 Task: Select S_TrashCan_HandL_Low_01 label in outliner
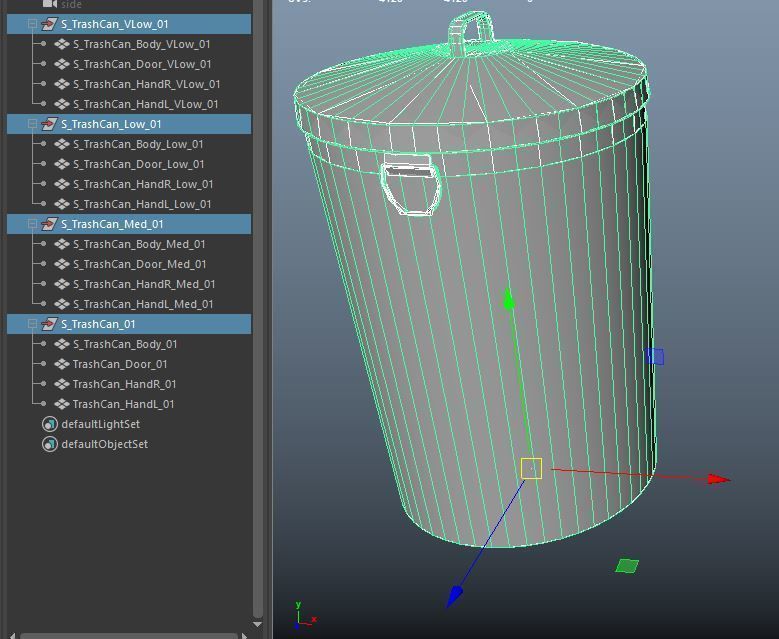coord(142,204)
